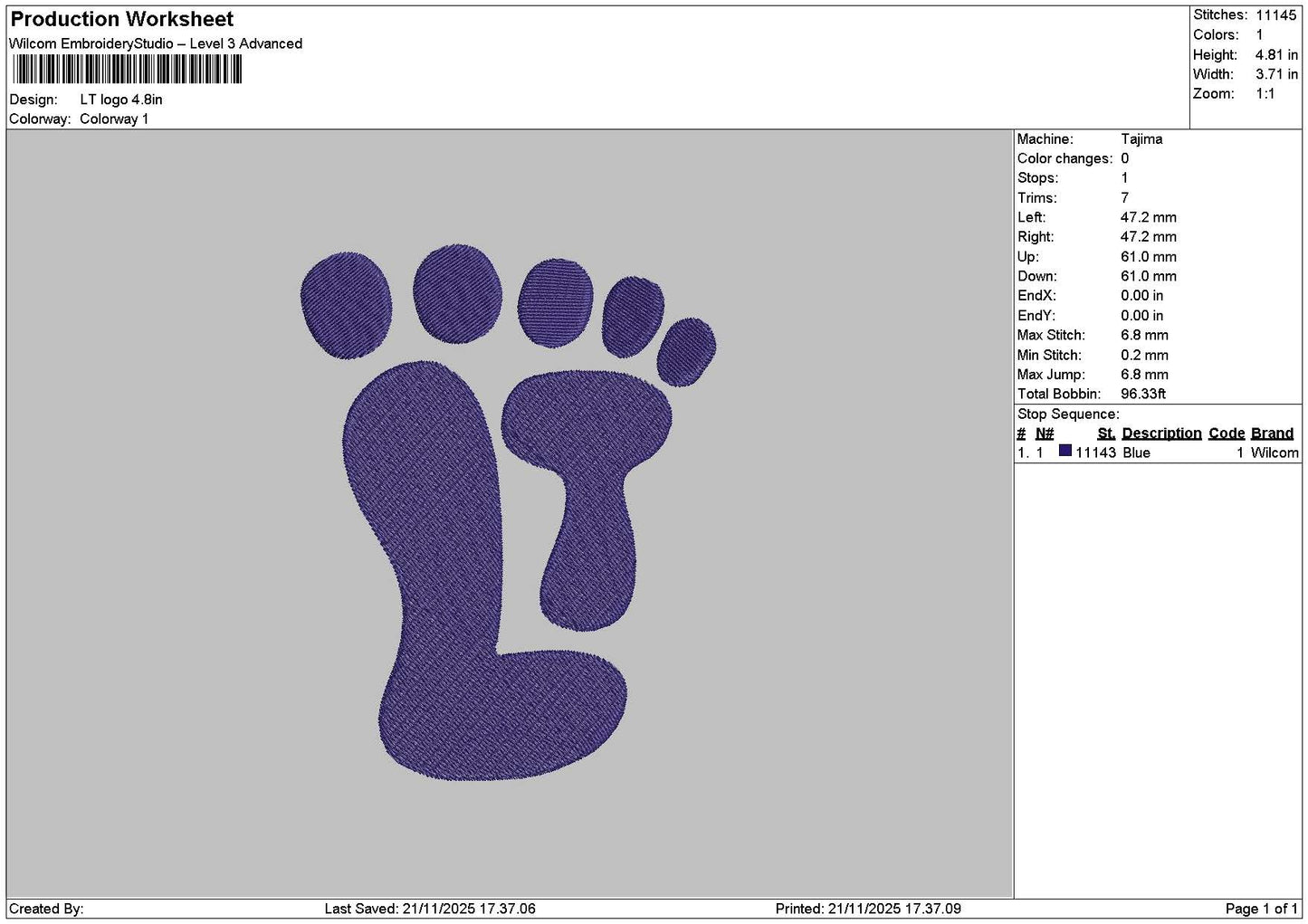Screen dimensions: 1308x924
Task: Click the Brand column header
Action: 1272,433
